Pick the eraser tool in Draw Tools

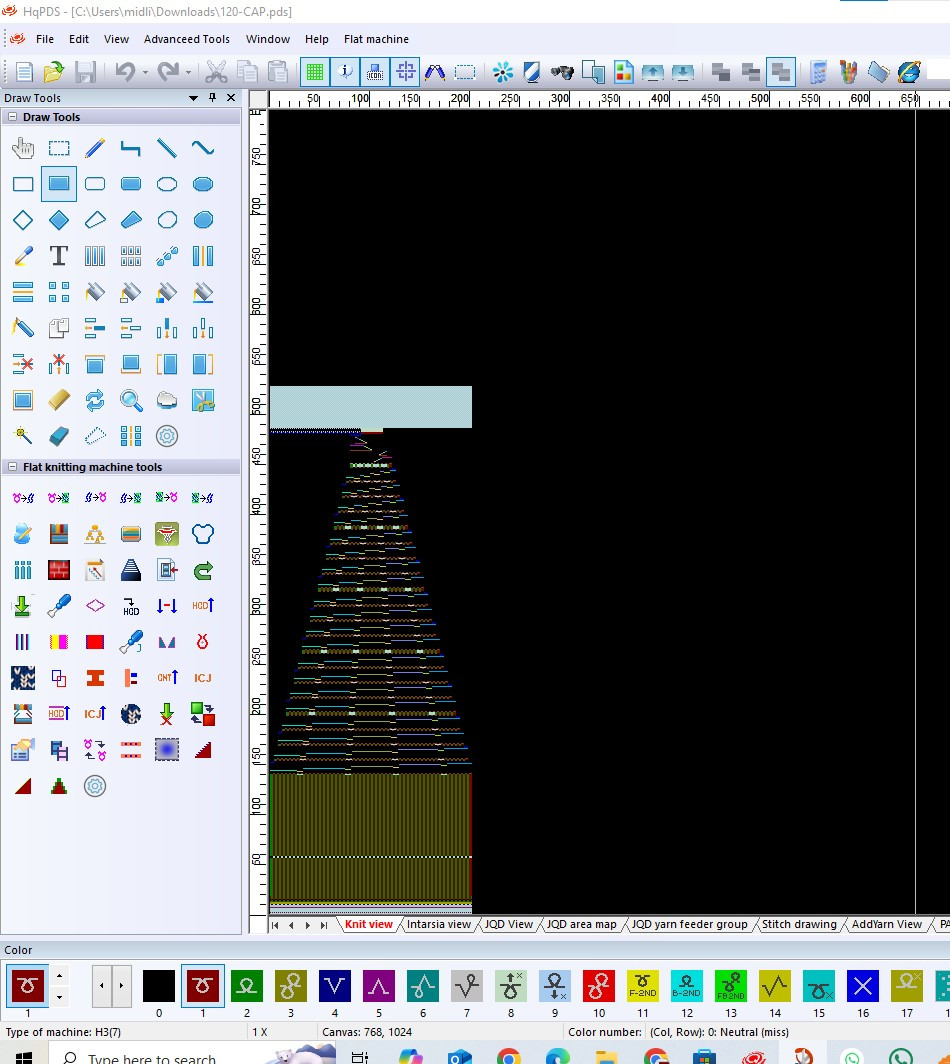(x=59, y=436)
